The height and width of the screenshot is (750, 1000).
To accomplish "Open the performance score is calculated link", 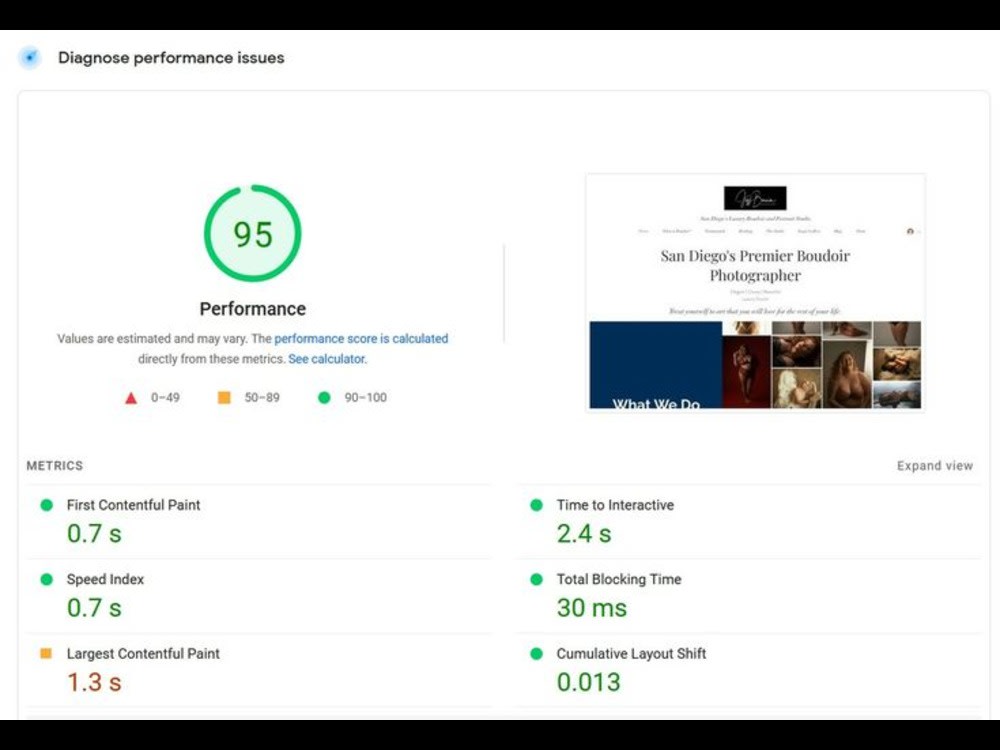I will [x=361, y=339].
